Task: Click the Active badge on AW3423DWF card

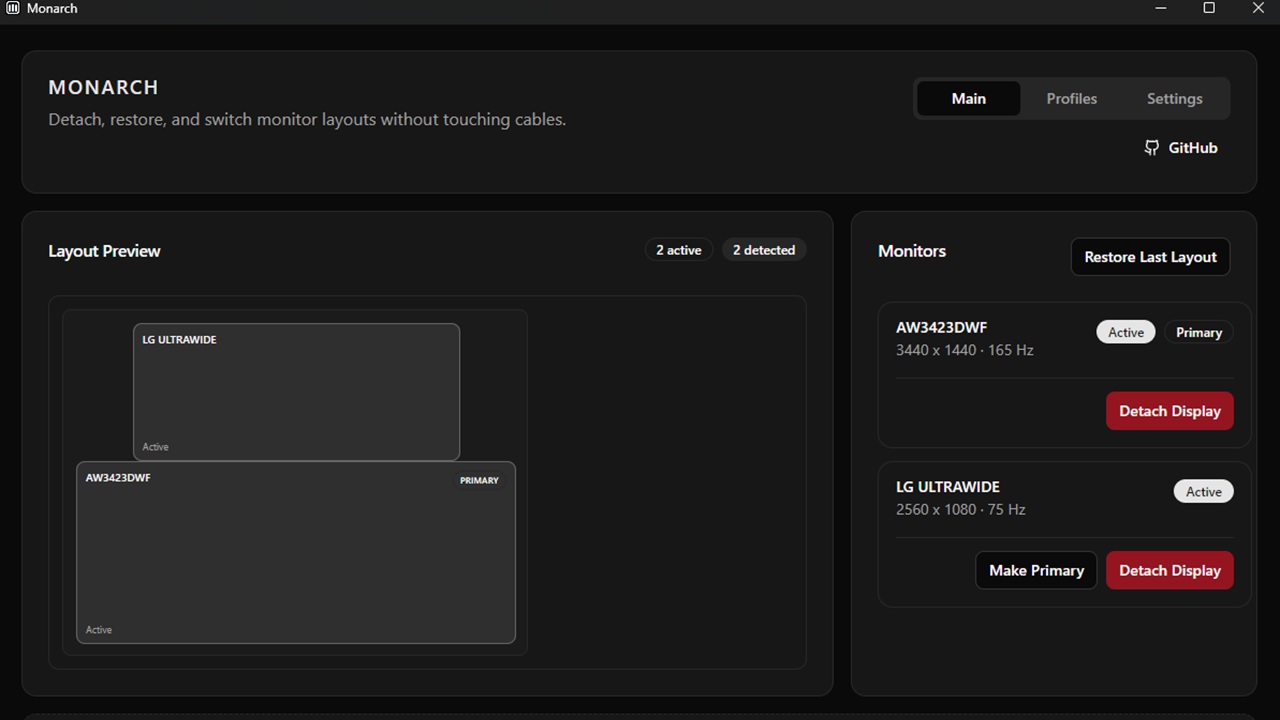Action: [x=1125, y=332]
